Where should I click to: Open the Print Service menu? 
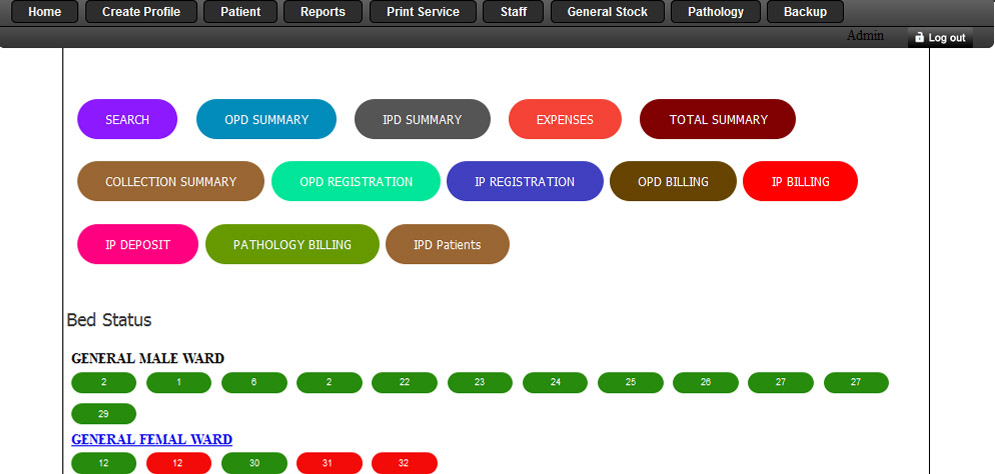coord(422,12)
